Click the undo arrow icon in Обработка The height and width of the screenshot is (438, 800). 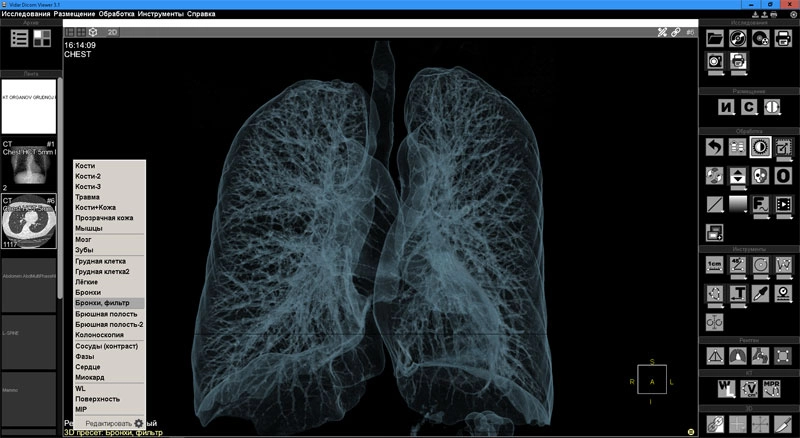[x=715, y=148]
